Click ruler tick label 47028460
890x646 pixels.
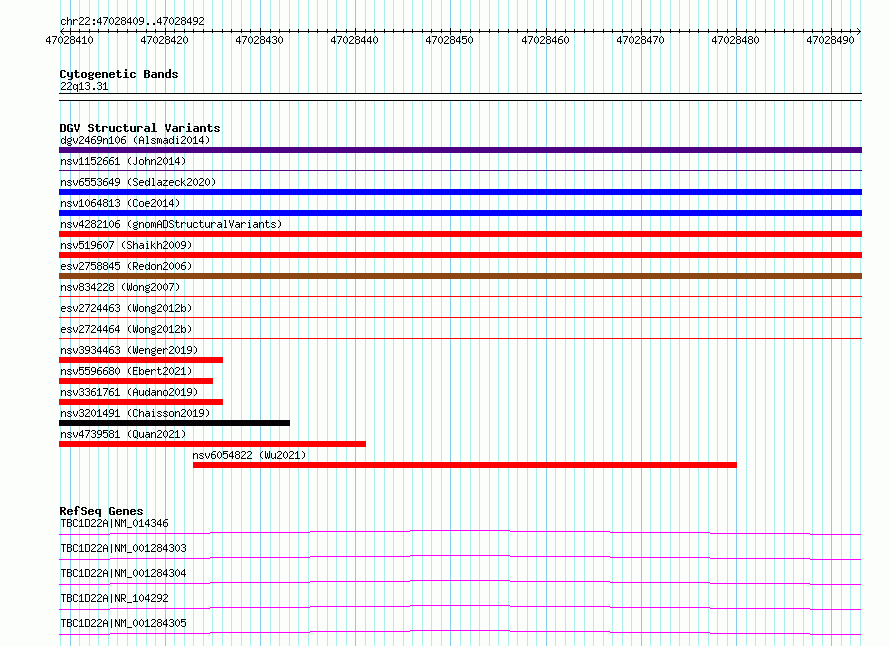pos(545,40)
